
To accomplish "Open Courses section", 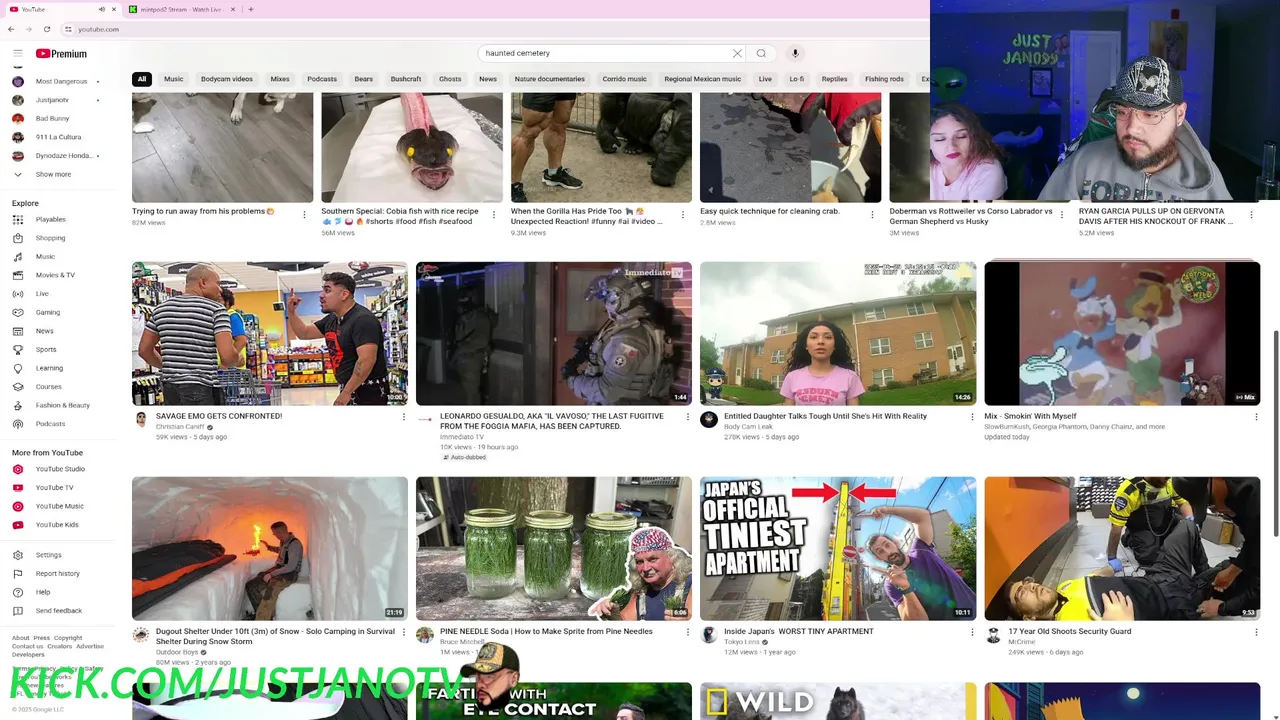I will [x=48, y=386].
